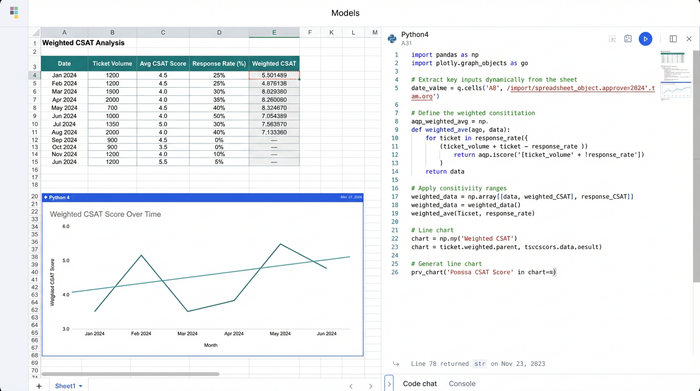The width and height of the screenshot is (700, 391).
Task: Close the Python4 code editor panel
Action: [689, 39]
